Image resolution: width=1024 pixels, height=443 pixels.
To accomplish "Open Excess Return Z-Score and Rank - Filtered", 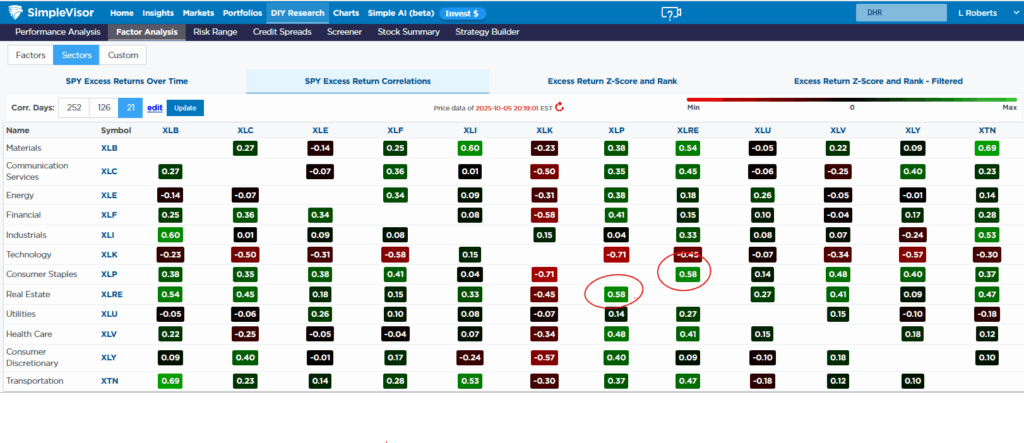I will pyautogui.click(x=878, y=81).
